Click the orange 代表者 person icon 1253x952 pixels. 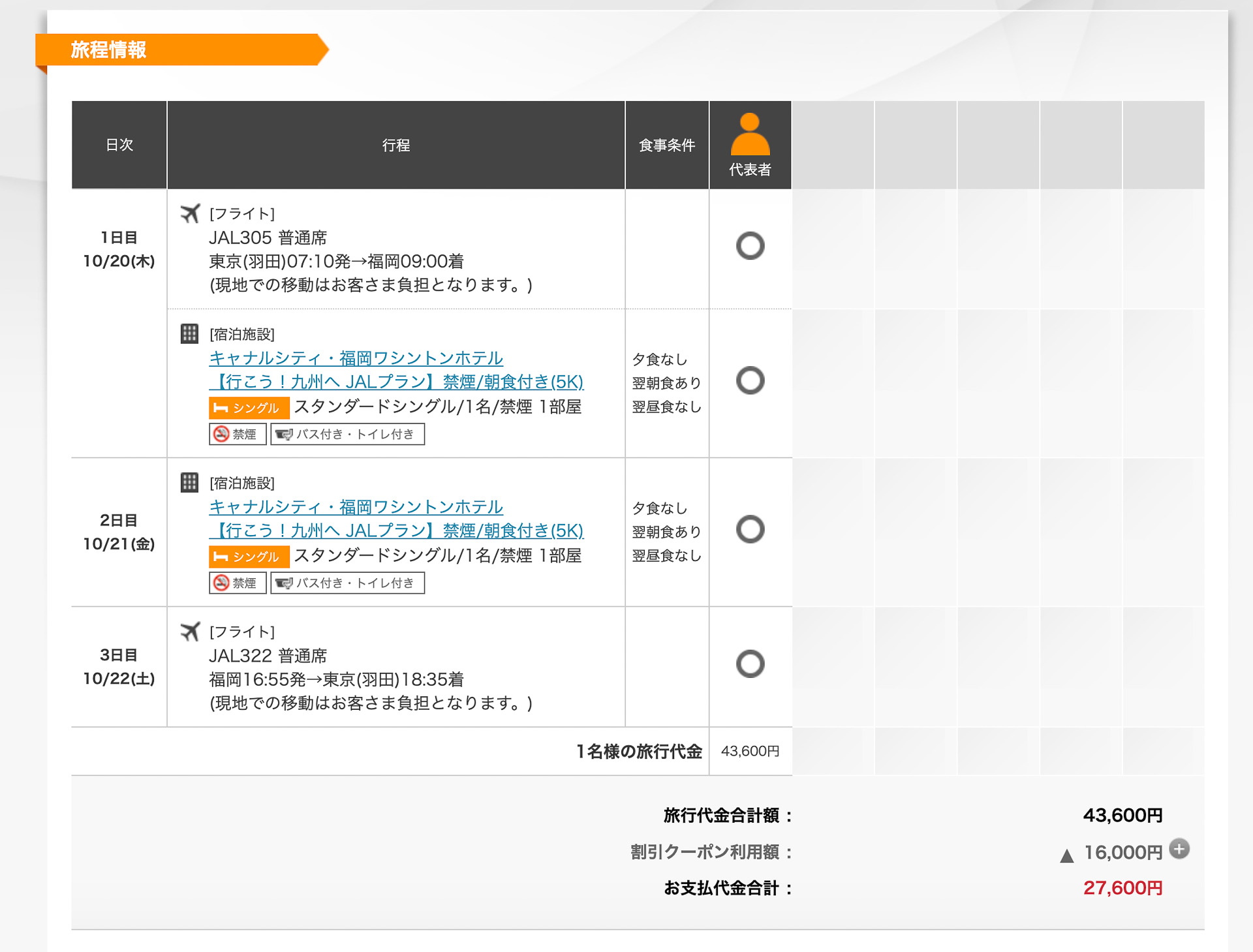[x=750, y=134]
